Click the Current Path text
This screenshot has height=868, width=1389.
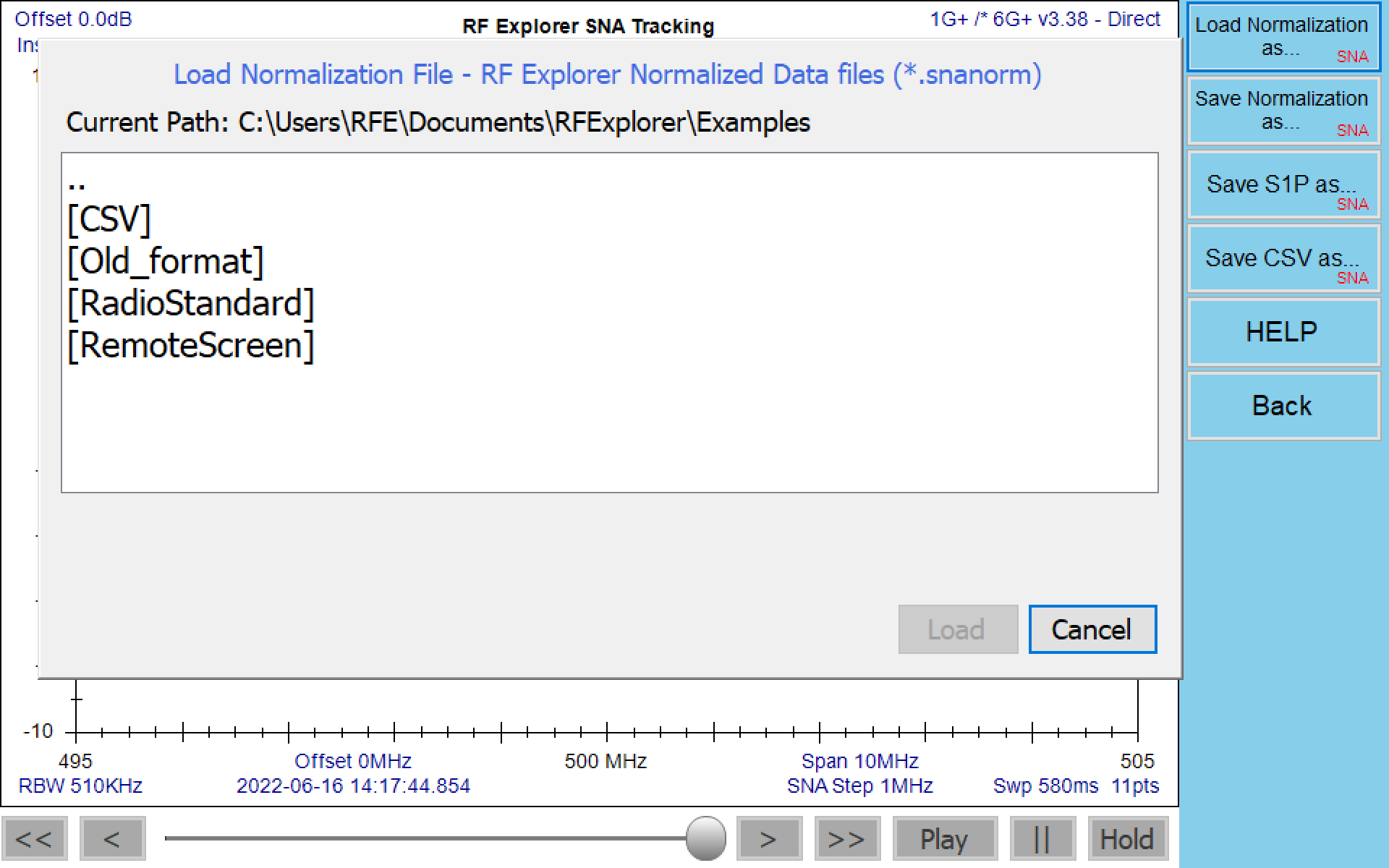pos(438,122)
